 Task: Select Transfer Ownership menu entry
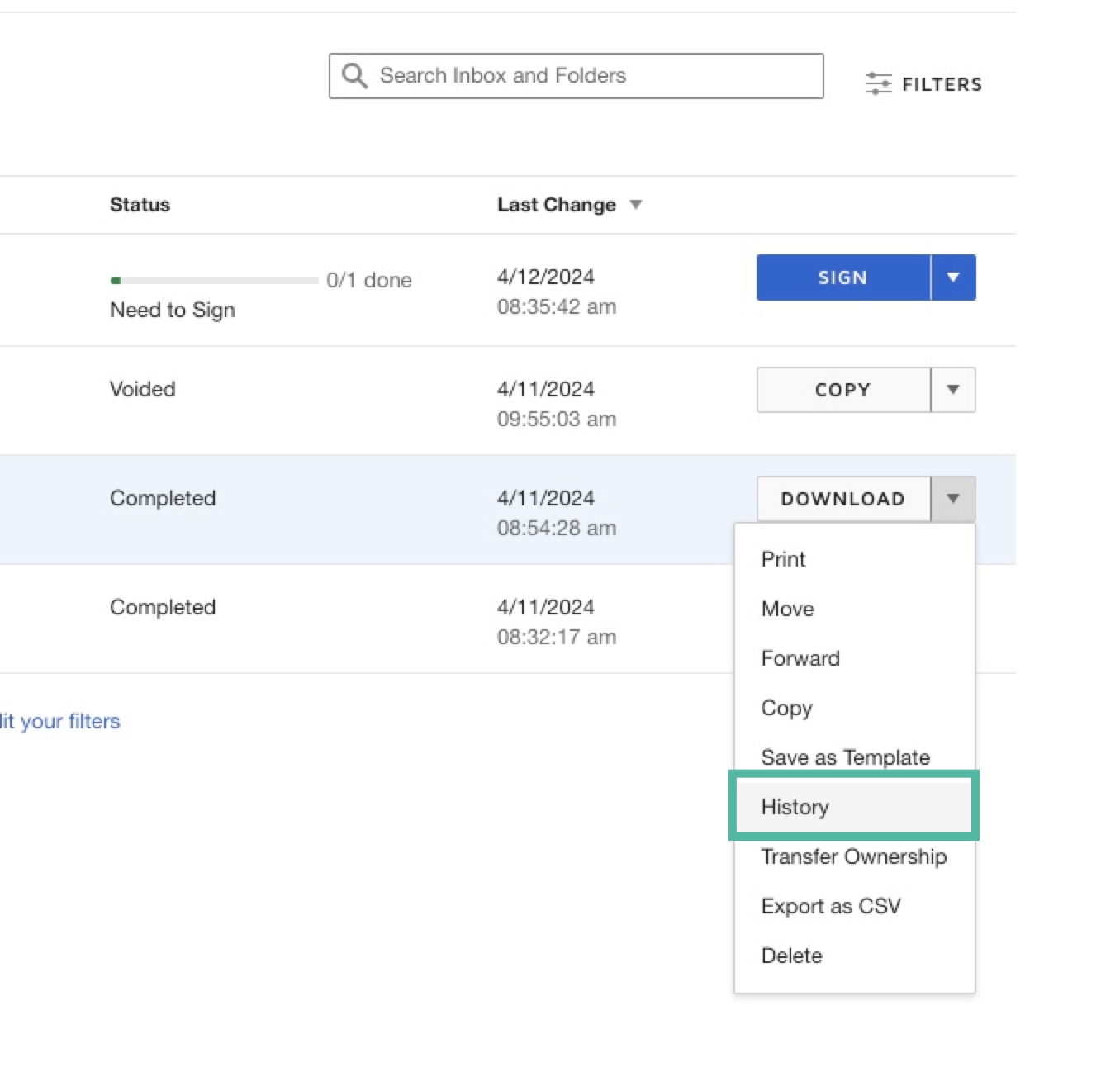pos(854,856)
